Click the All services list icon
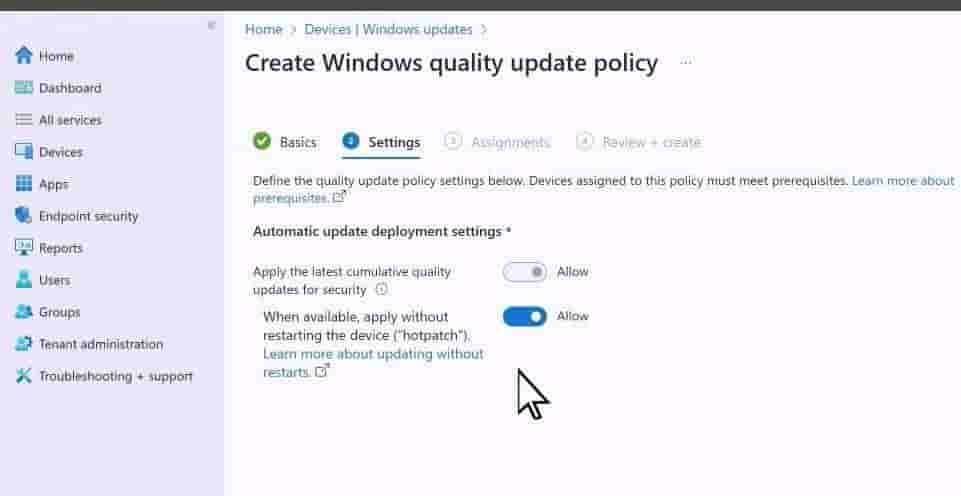Image resolution: width=961 pixels, height=496 pixels. pyautogui.click(x=23, y=120)
